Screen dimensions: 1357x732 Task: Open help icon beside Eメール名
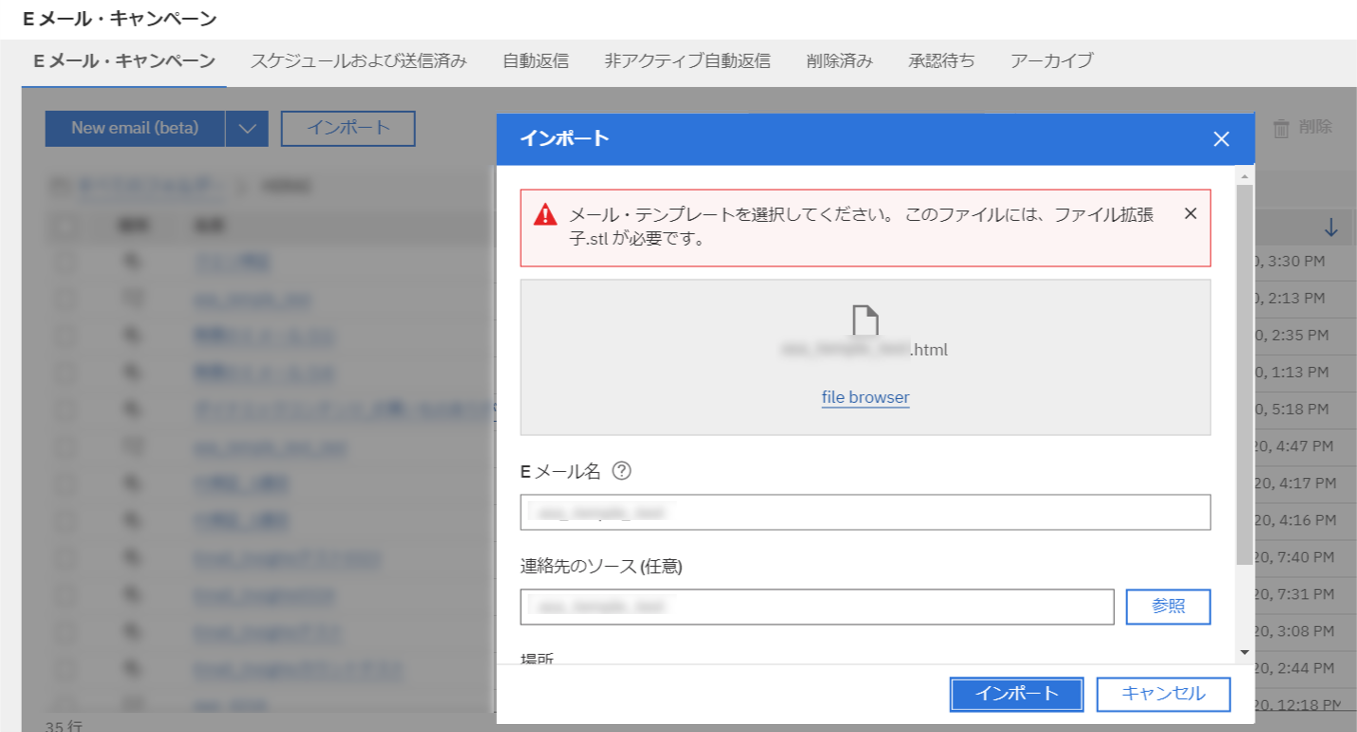pos(621,471)
